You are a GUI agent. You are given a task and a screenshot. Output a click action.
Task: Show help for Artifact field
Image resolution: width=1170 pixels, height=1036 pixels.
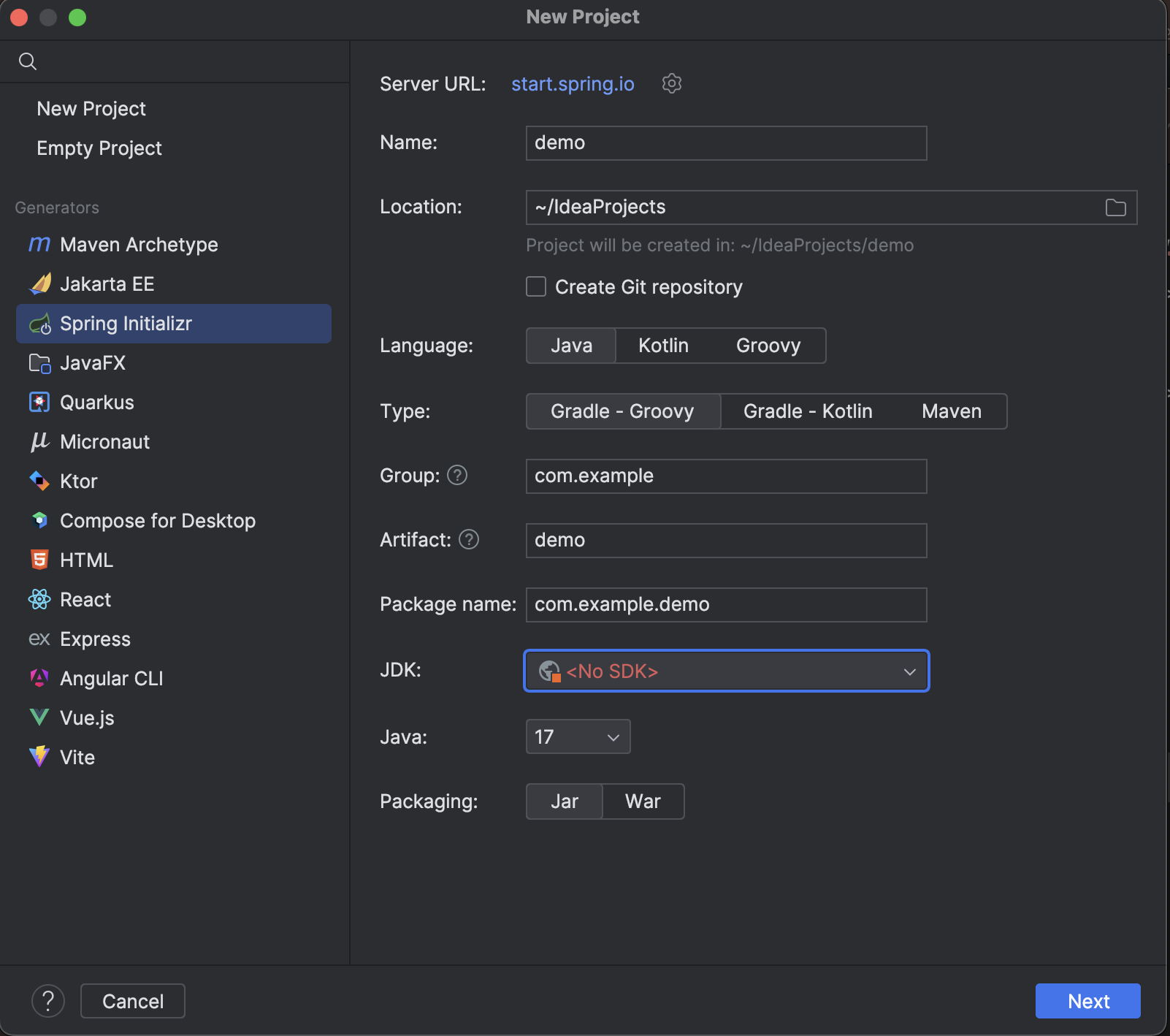tap(469, 540)
